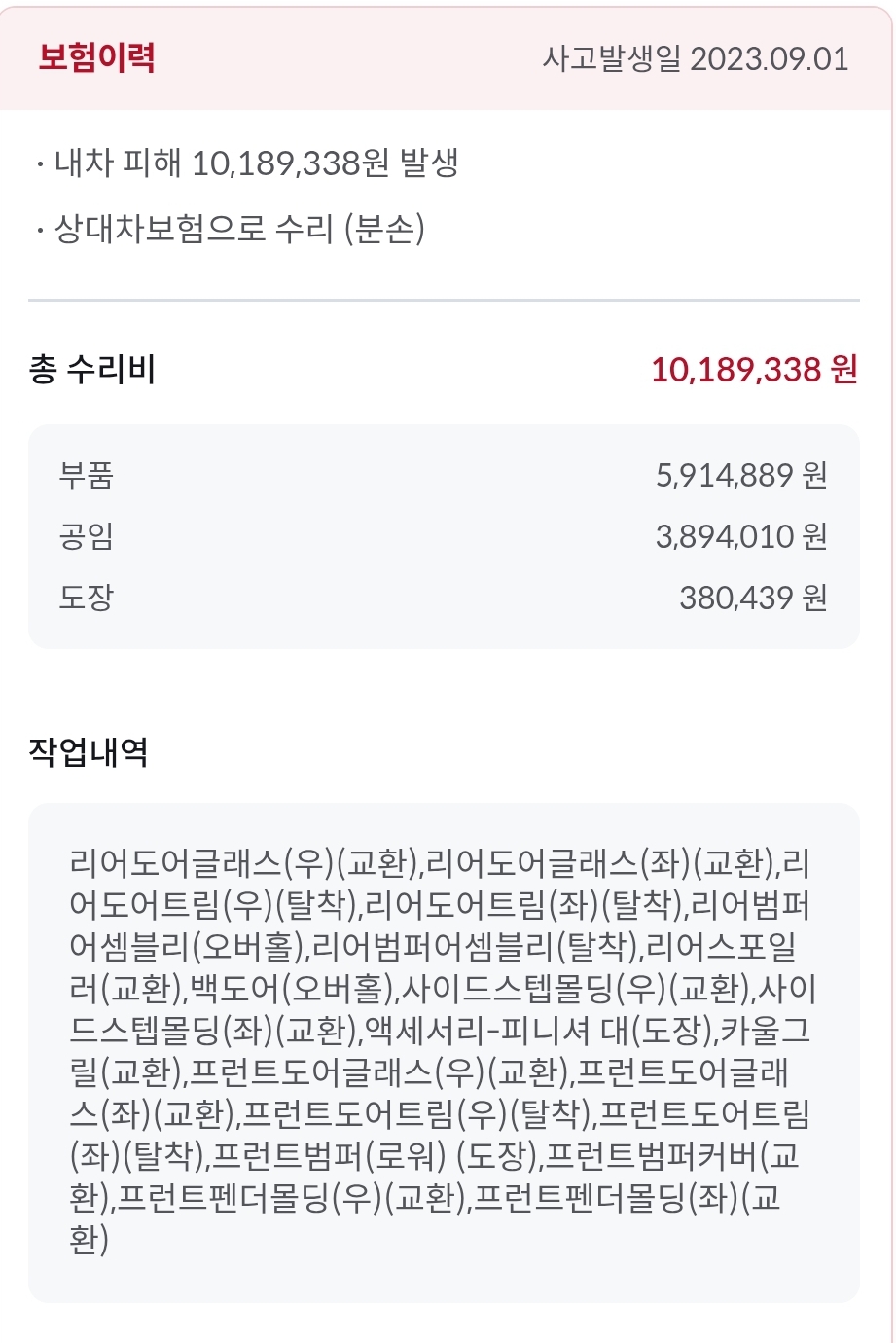Click the 부품 row label

point(87,475)
